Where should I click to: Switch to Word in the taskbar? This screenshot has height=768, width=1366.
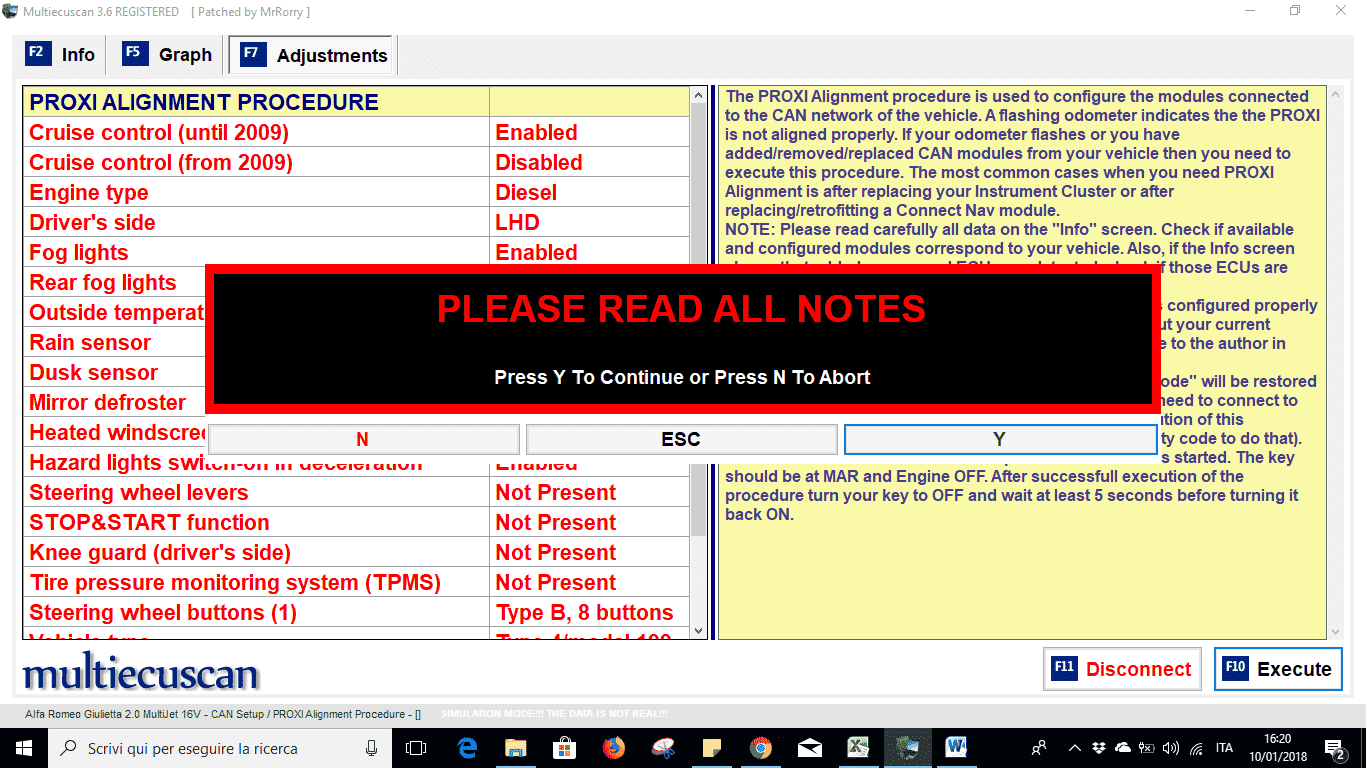click(x=956, y=748)
